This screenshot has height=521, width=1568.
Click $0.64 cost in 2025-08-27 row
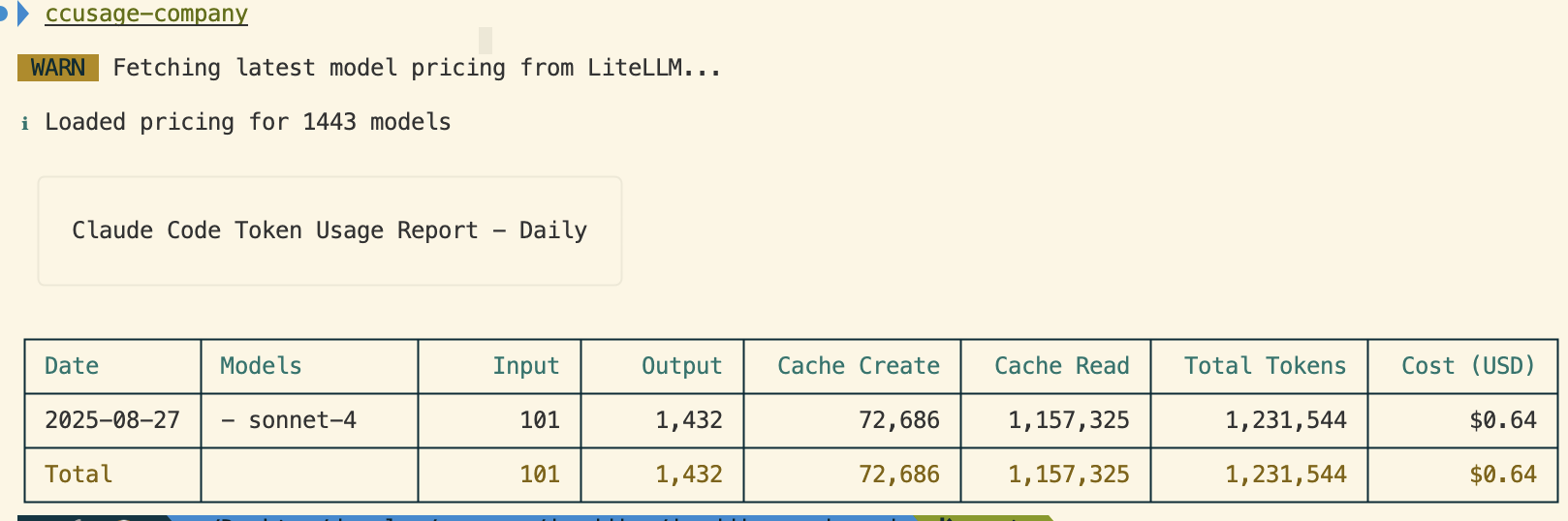[1503, 420]
